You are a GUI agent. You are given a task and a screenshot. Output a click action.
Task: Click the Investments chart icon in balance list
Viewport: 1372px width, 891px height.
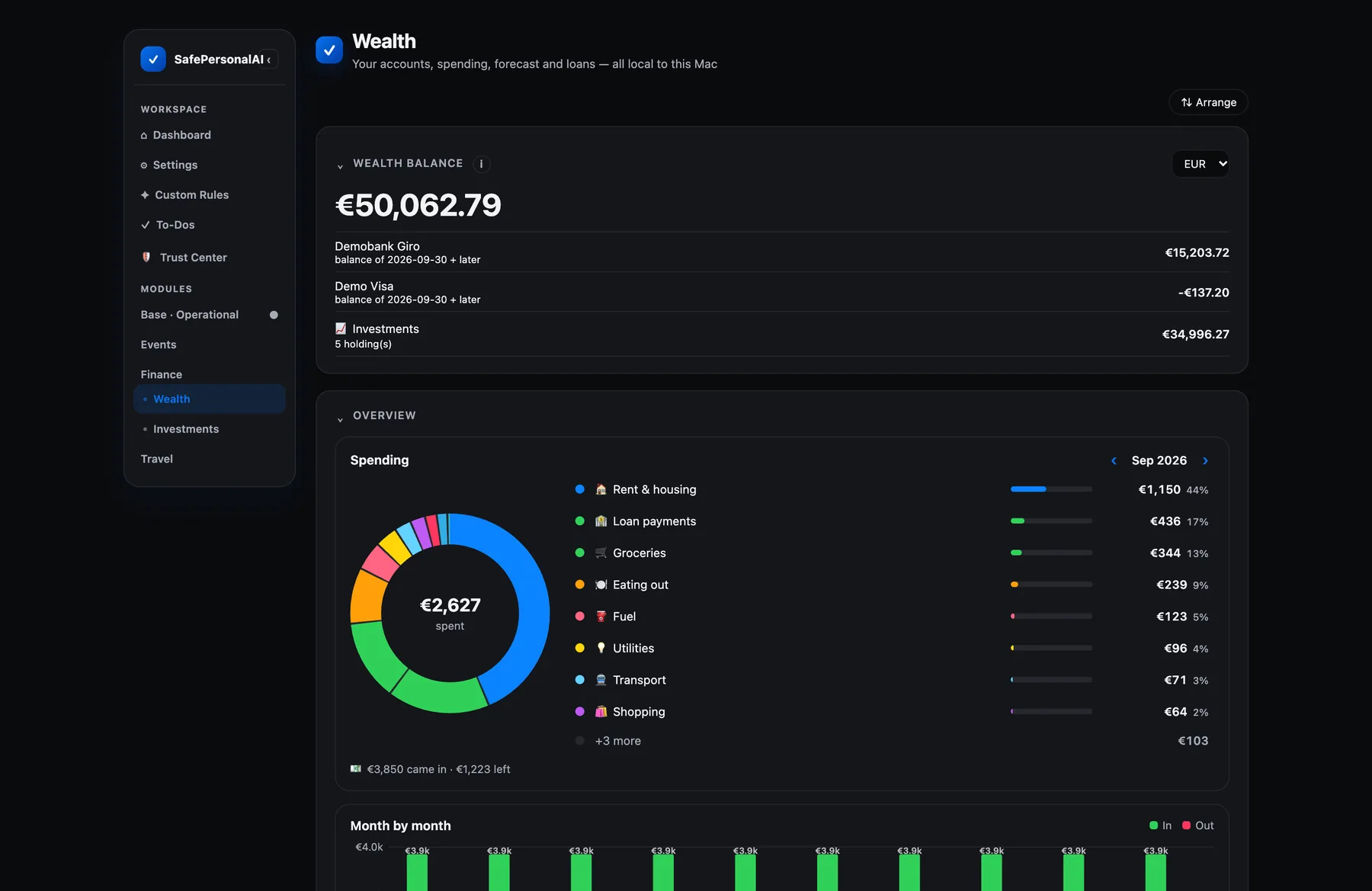341,329
